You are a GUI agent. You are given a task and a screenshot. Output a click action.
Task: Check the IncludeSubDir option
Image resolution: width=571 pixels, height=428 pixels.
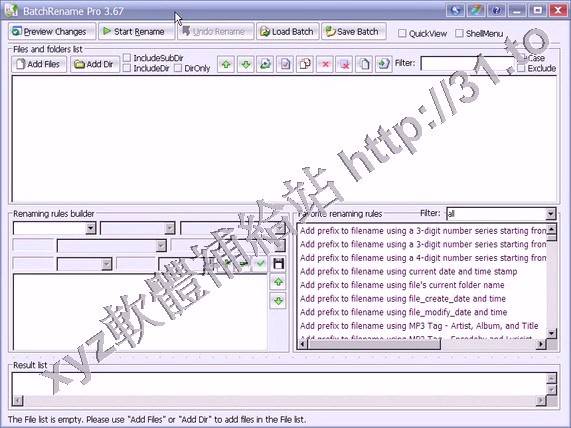pos(127,58)
